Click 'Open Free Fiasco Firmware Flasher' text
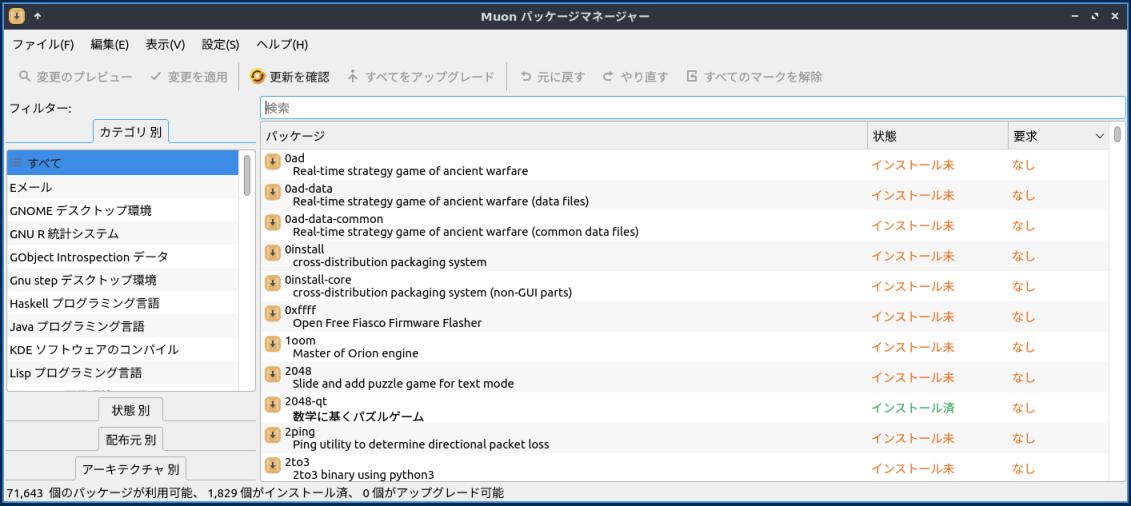1131x506 pixels. coord(387,323)
